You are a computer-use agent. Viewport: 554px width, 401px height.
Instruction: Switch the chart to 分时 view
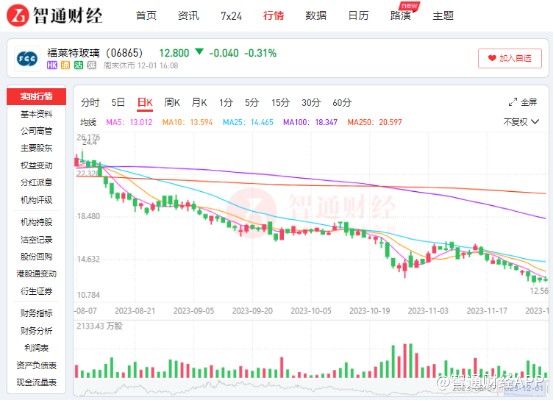(90, 103)
